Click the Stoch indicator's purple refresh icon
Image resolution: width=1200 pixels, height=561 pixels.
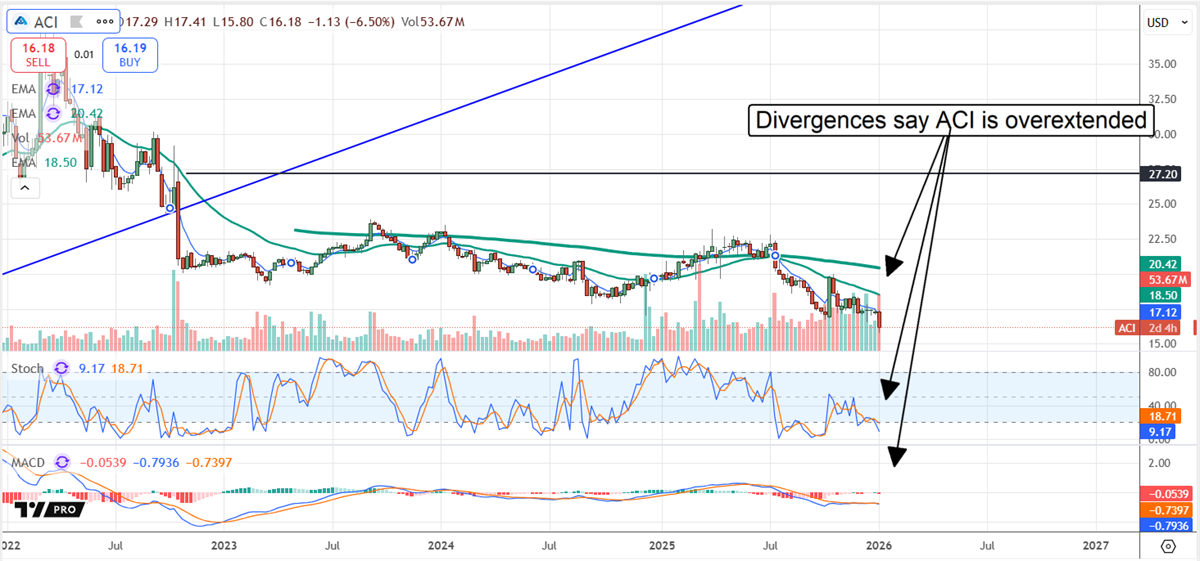tap(59, 368)
